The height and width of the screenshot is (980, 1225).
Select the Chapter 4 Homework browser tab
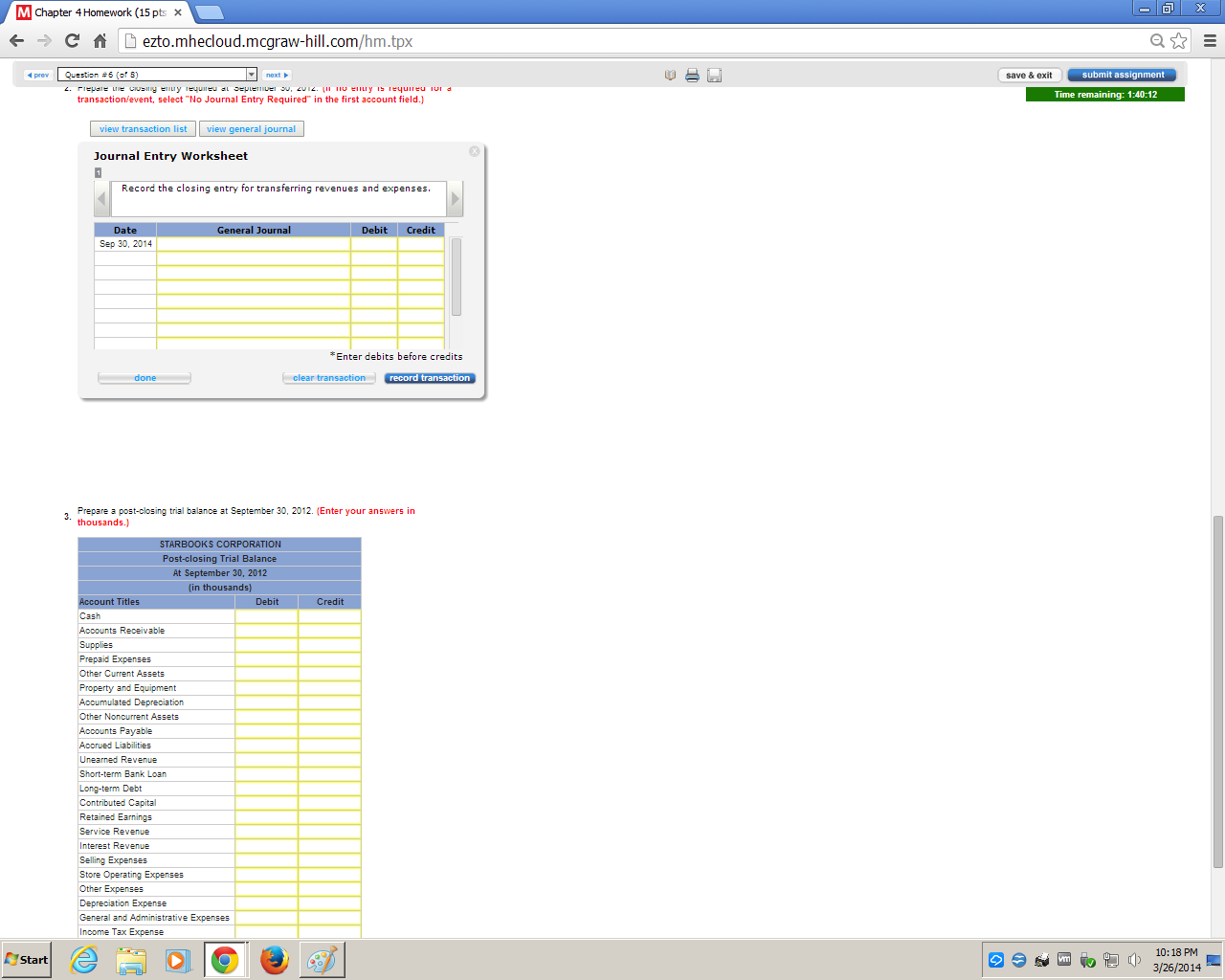point(100,12)
